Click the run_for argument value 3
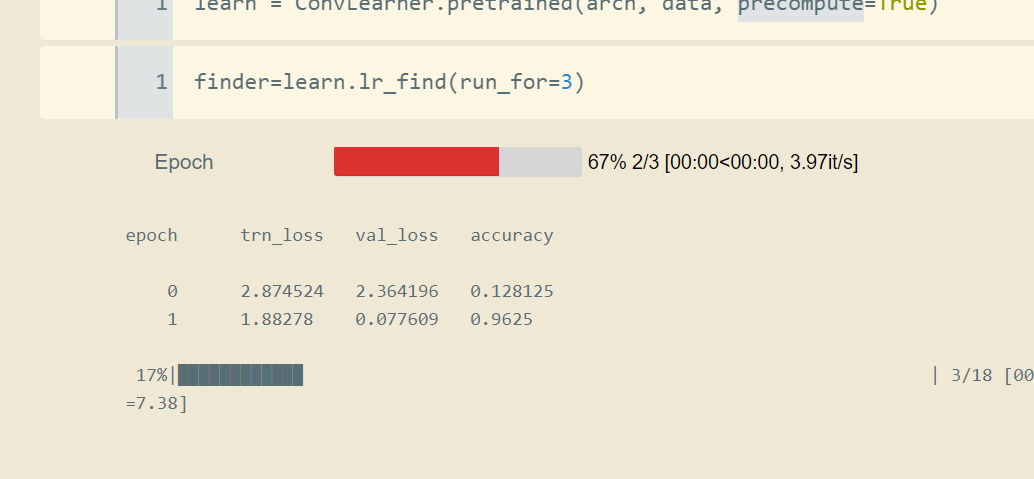The width and height of the screenshot is (1034, 479). [x=566, y=82]
